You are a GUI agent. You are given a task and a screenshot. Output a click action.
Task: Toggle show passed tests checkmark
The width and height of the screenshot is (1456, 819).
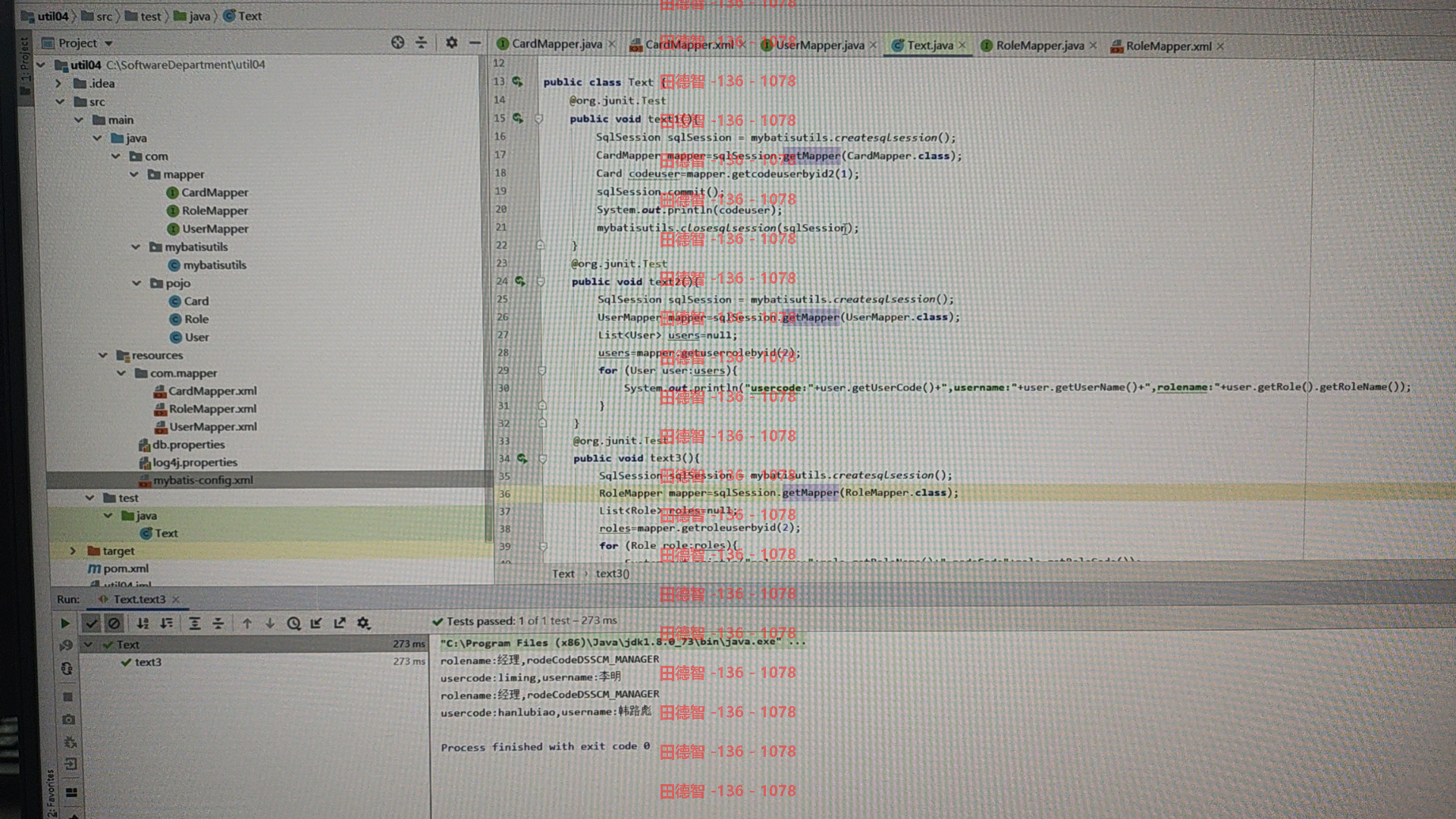[91, 623]
